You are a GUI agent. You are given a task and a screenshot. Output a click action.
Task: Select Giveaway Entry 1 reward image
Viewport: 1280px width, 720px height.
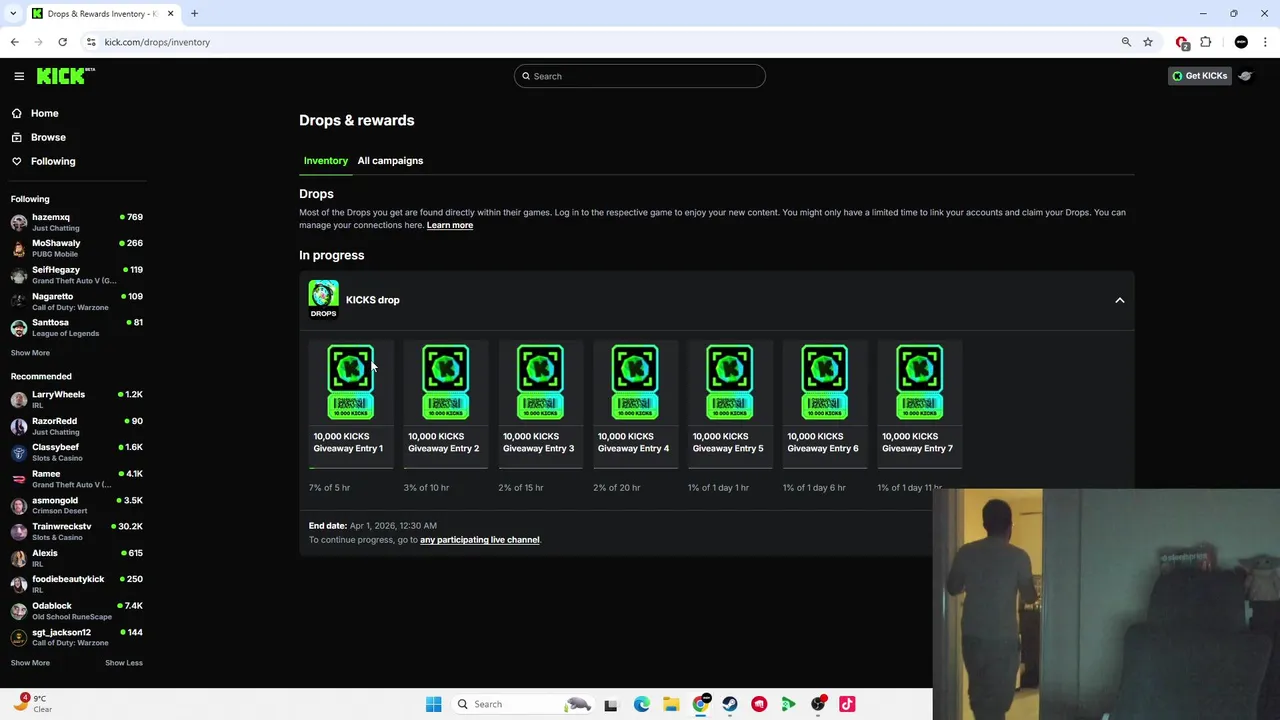coord(351,381)
